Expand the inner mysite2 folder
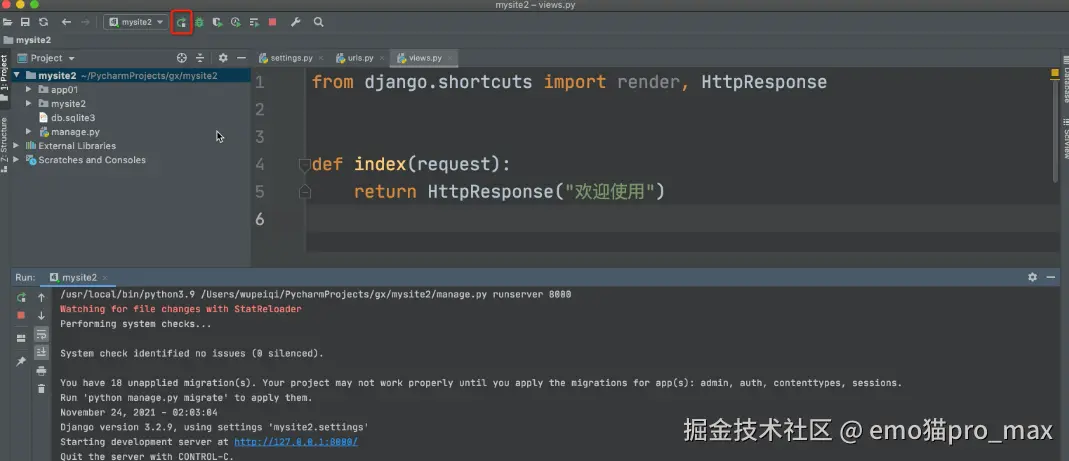This screenshot has height=461, width=1069. point(29,104)
